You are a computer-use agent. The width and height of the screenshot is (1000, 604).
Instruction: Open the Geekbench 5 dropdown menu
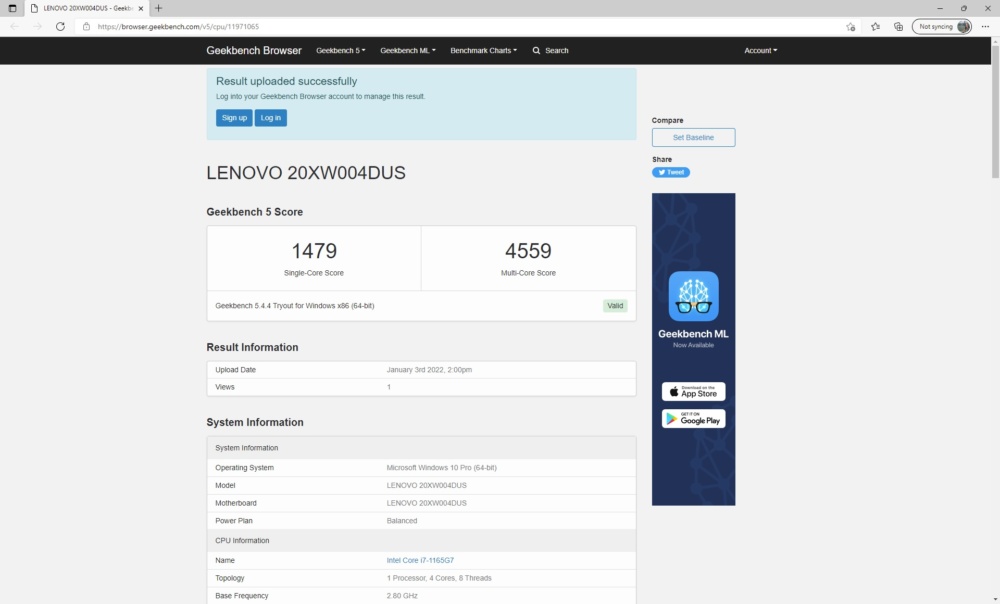click(x=341, y=50)
